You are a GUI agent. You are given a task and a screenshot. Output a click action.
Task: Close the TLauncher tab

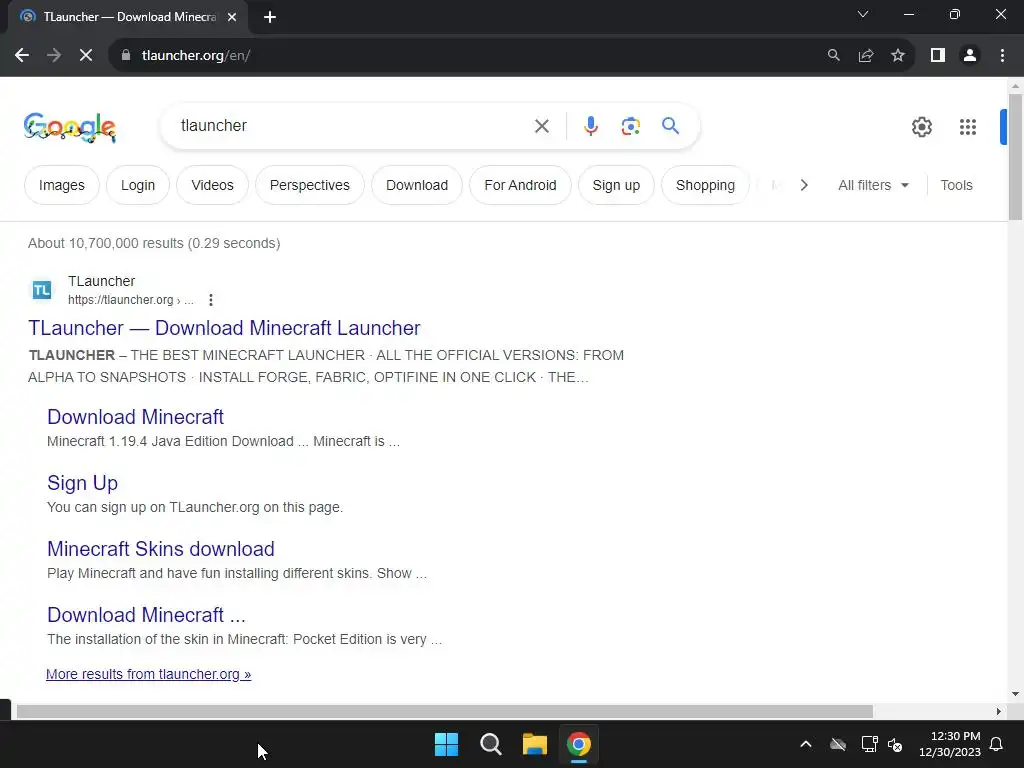(x=232, y=17)
